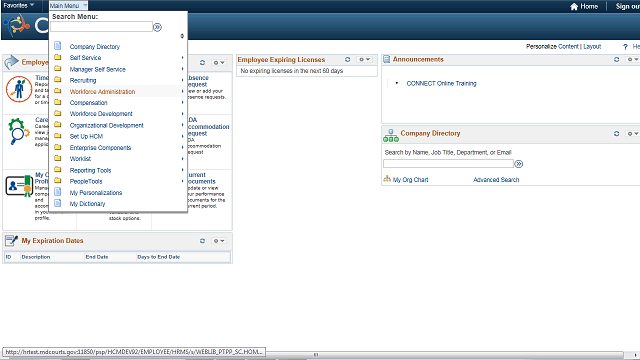Open Company Directory pagelet settings dropdown
The height and width of the screenshot is (360, 640).
pyautogui.click(x=633, y=133)
